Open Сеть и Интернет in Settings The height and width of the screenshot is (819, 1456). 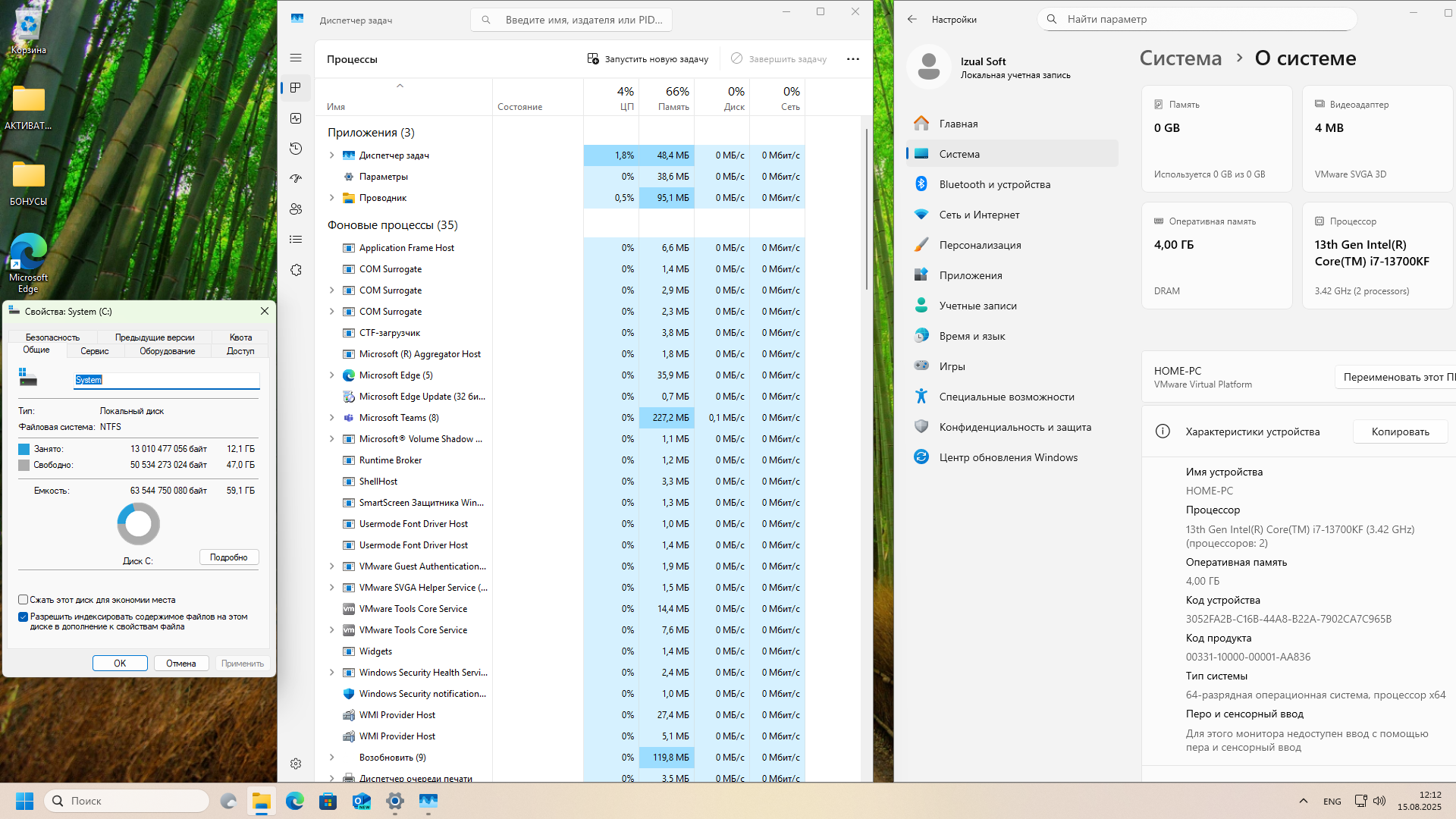pos(1012,215)
